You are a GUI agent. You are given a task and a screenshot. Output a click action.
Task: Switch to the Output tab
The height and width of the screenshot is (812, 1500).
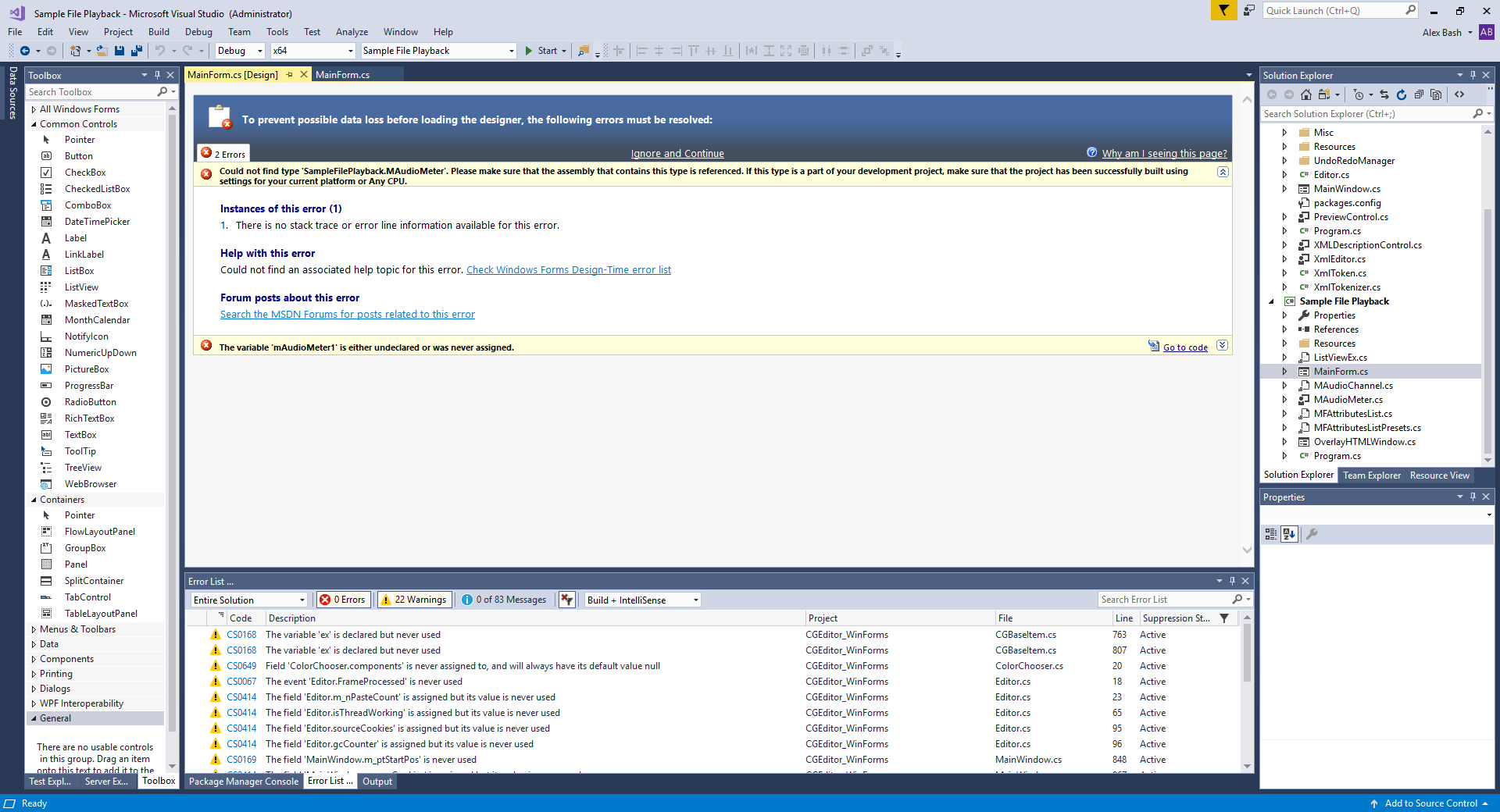tap(377, 782)
